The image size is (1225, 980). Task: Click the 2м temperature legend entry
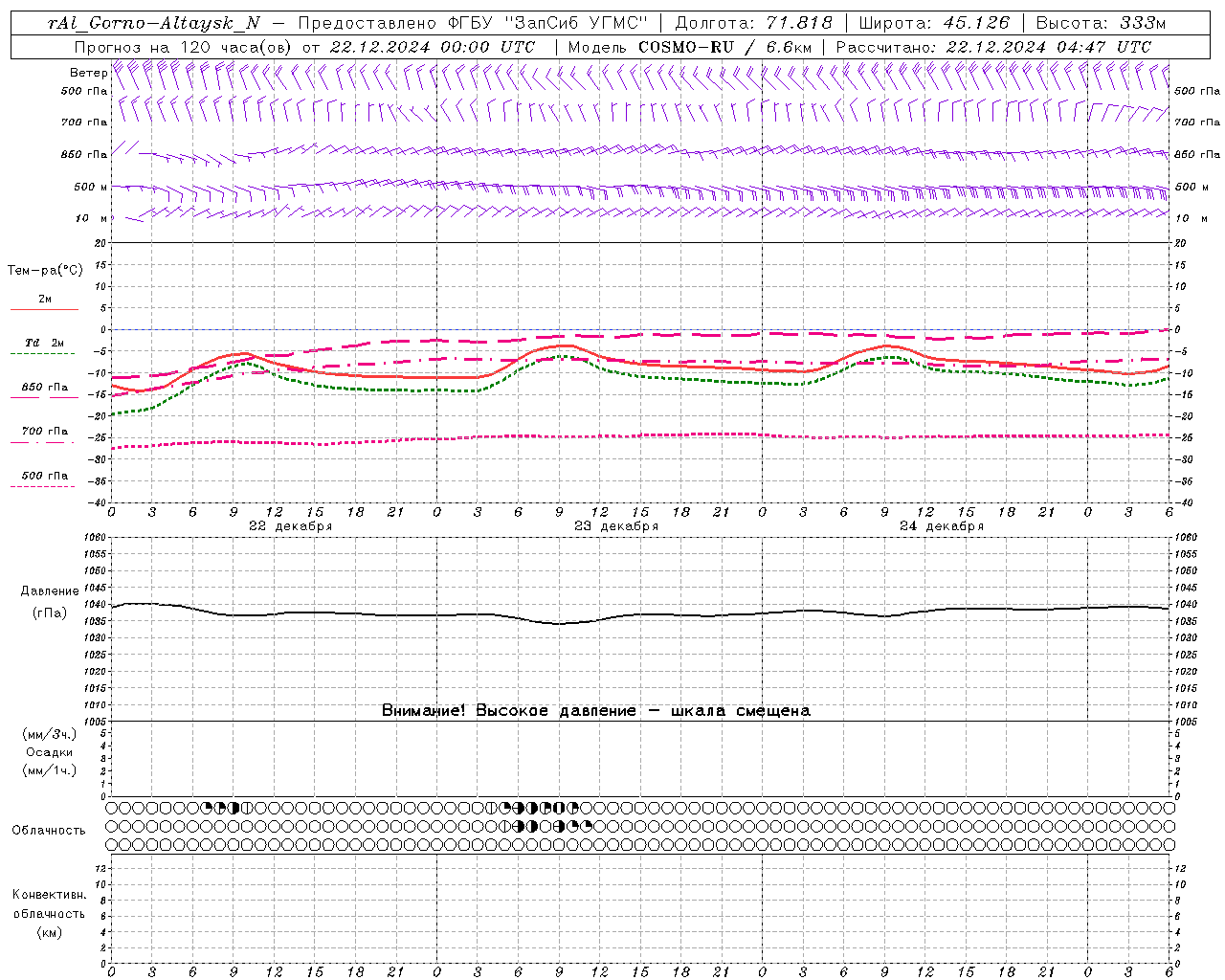(x=45, y=300)
